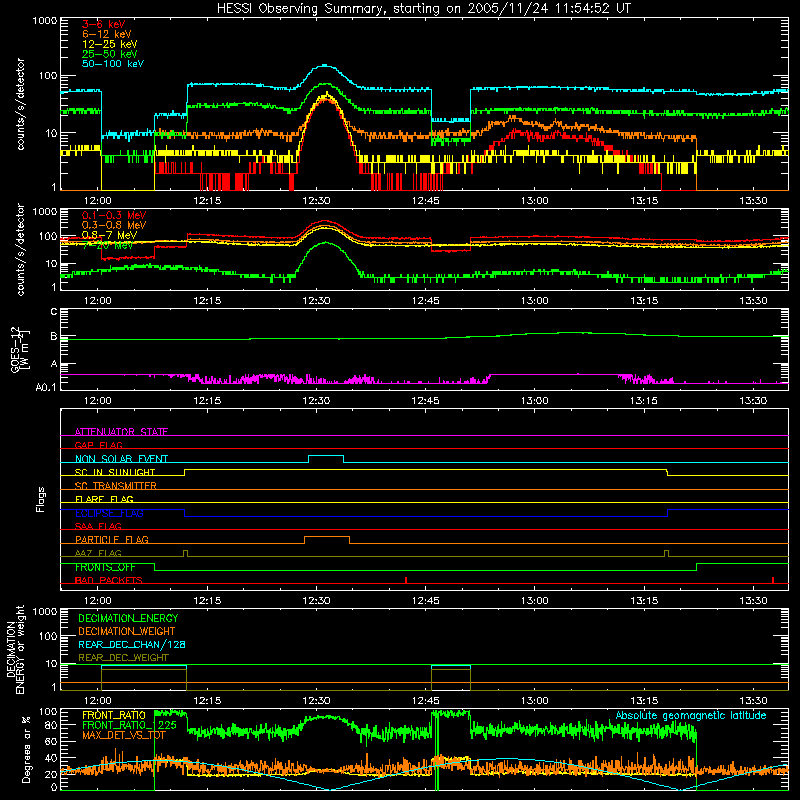The image size is (800, 800).
Task: Click the A0.1 label on the GOES axis
Action: [46, 387]
